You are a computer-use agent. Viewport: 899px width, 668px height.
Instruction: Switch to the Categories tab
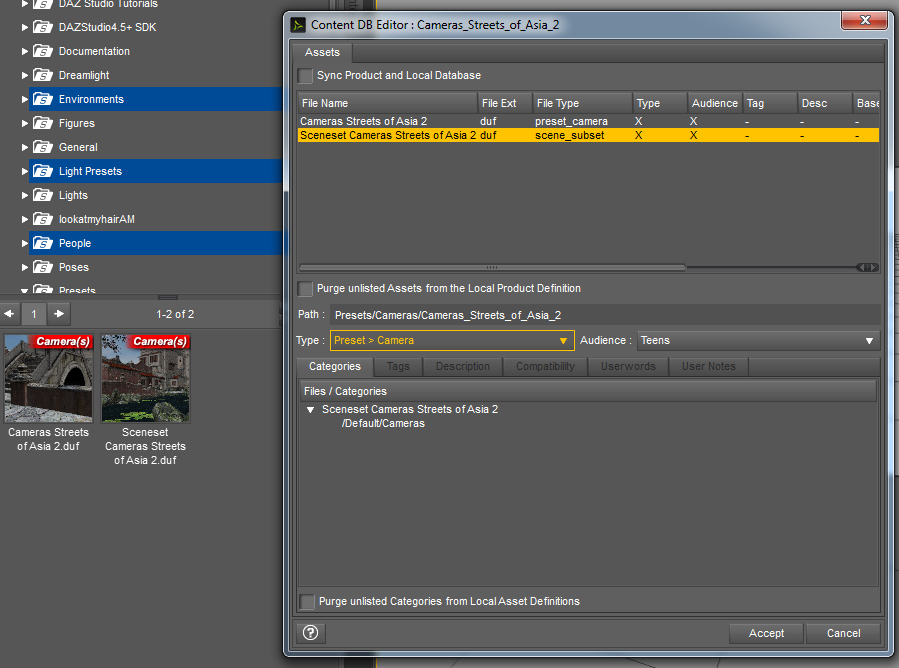[x=335, y=366]
